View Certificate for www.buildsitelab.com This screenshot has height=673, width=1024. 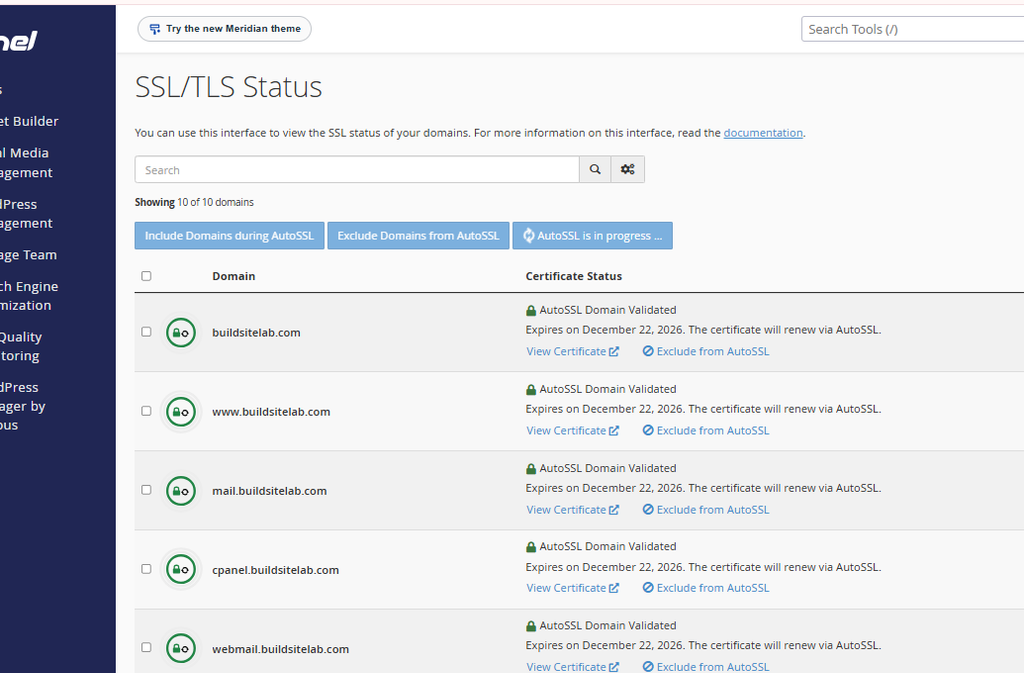[573, 430]
